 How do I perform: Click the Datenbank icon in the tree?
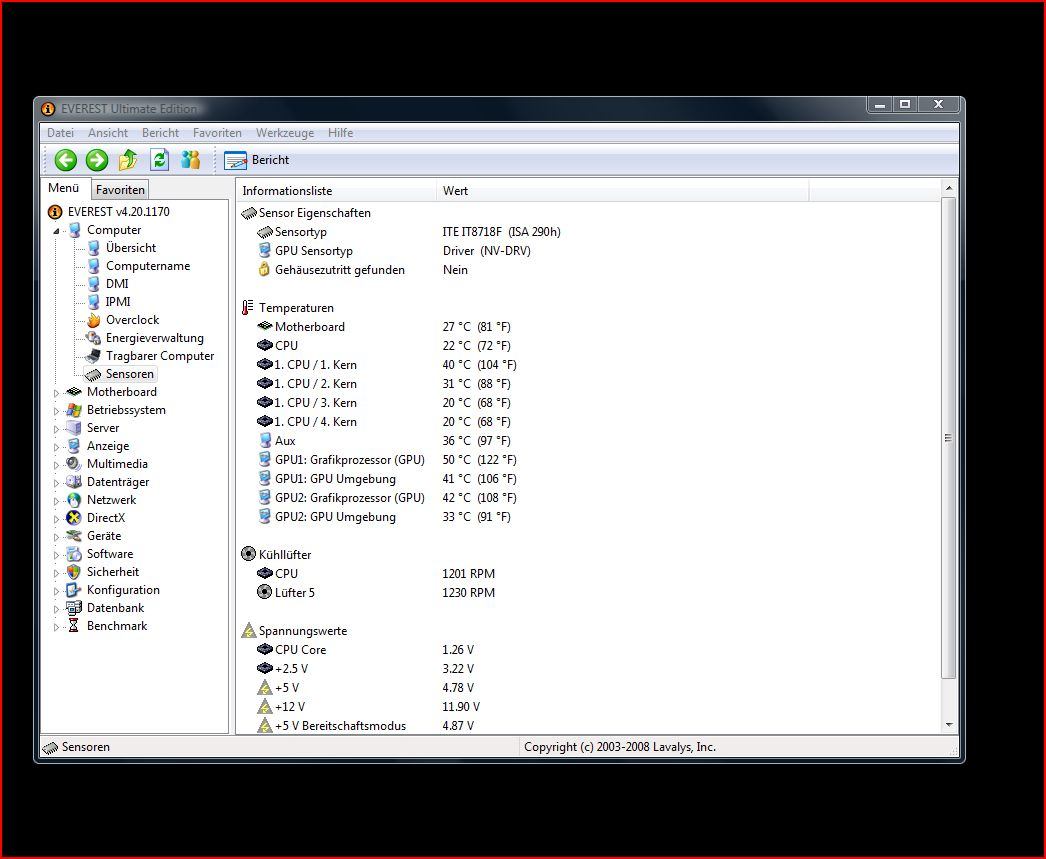tap(74, 608)
